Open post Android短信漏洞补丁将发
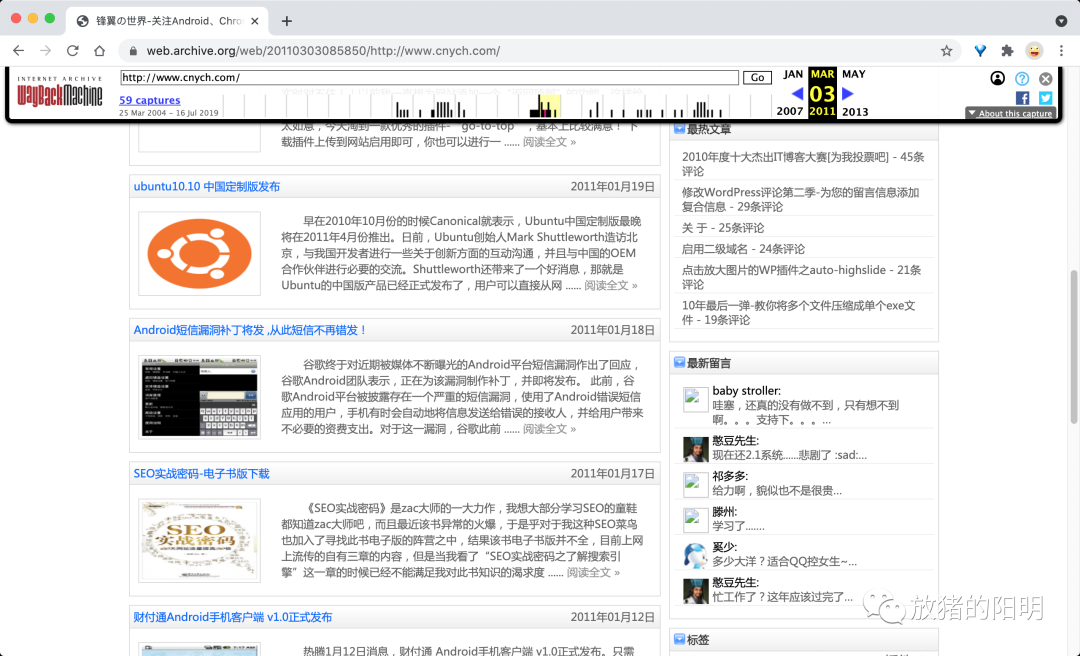Screen dimensions: 1080x656 click(x=250, y=330)
